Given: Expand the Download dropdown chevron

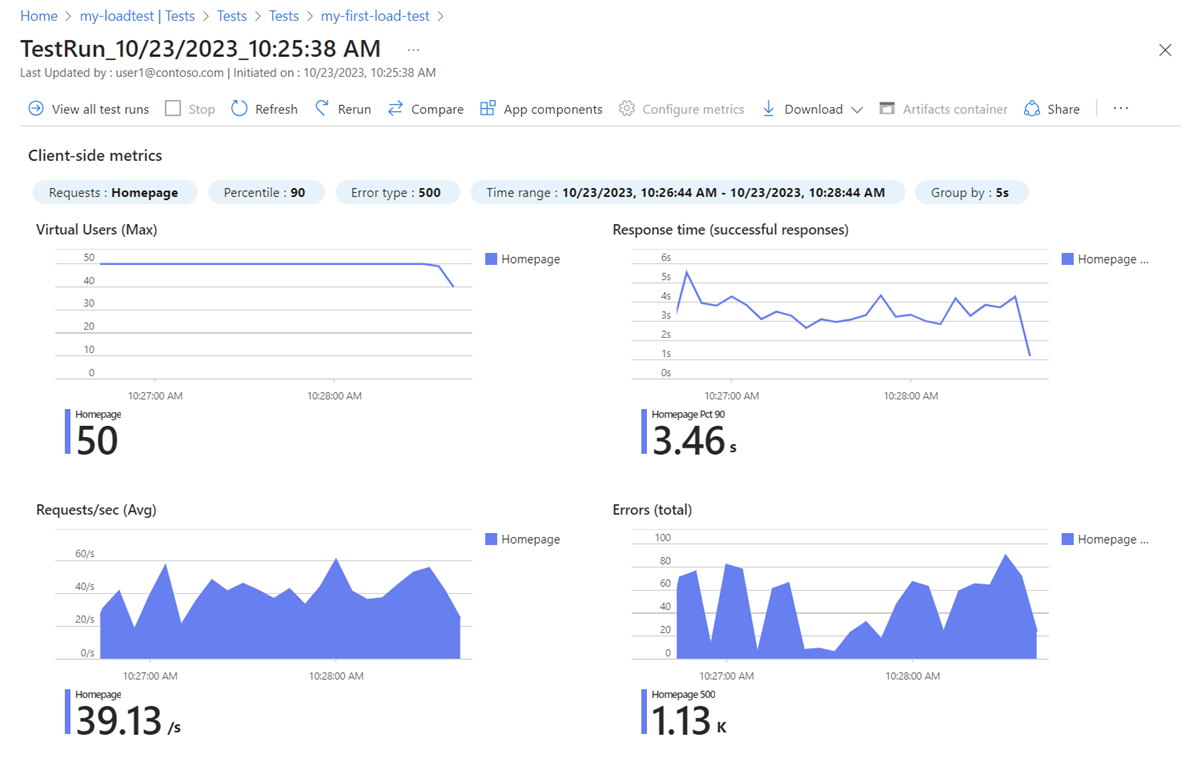Looking at the screenshot, I should pos(857,110).
